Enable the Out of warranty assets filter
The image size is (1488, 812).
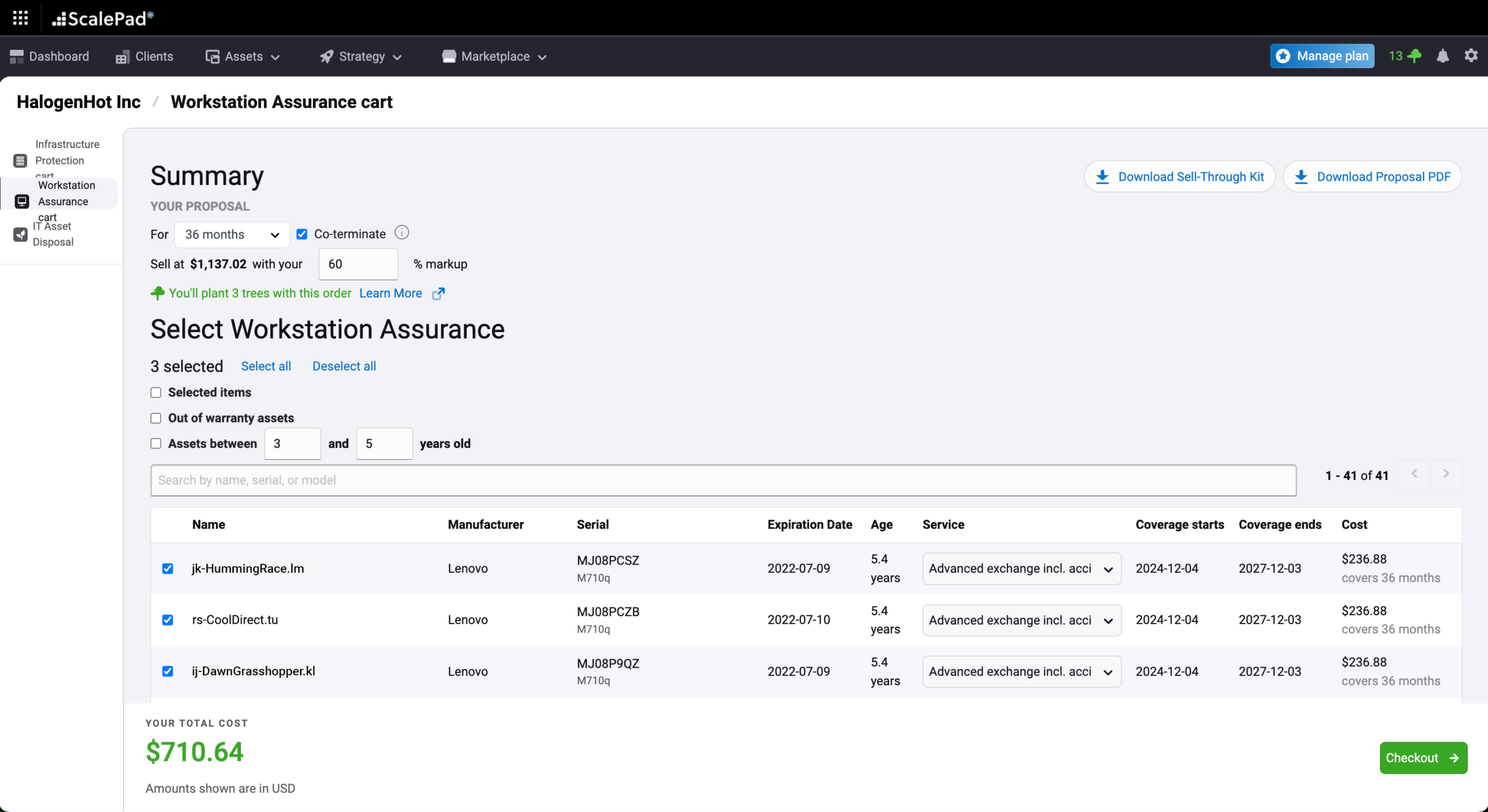(156, 418)
